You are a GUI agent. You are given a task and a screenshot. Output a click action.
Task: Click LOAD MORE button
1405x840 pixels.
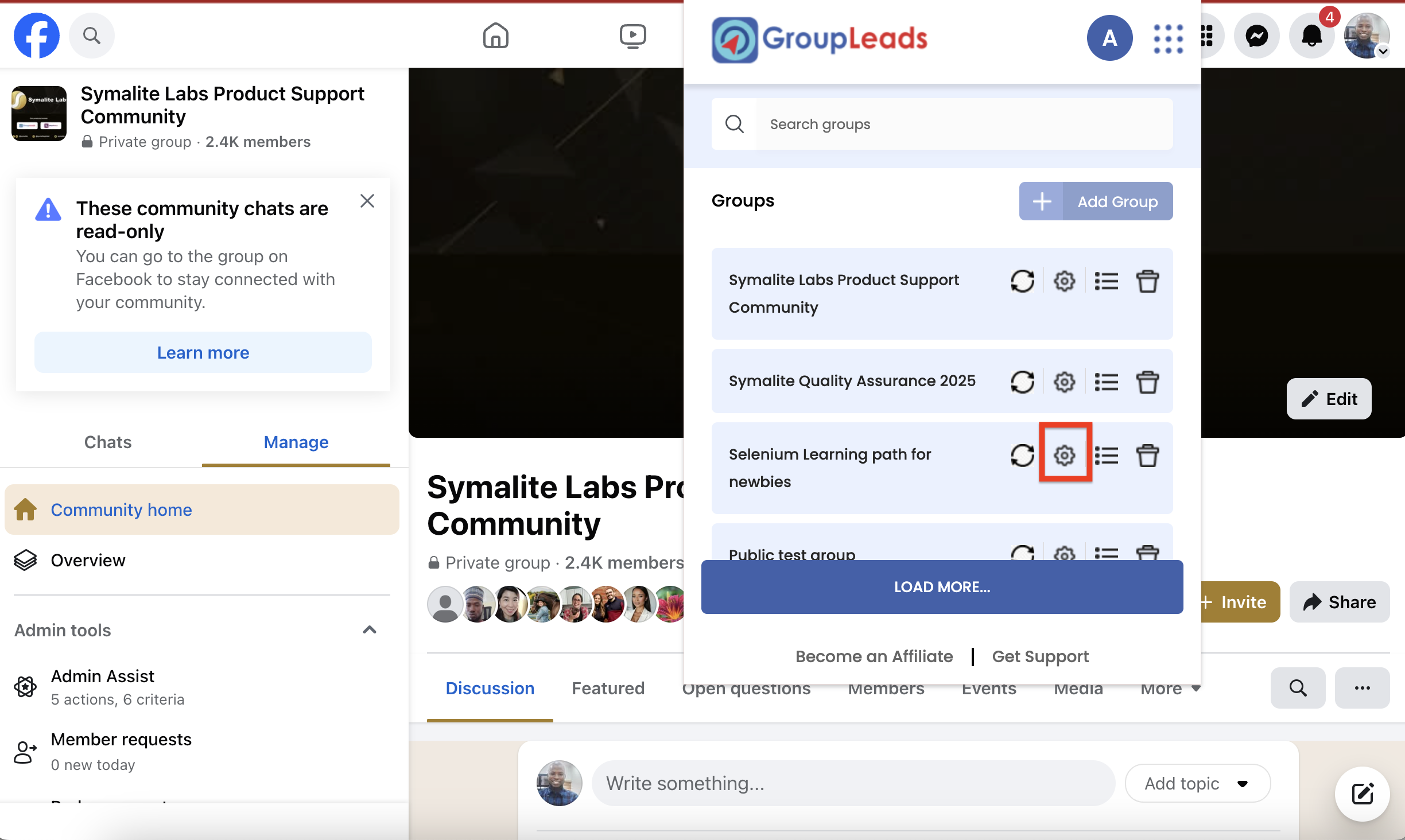point(942,587)
